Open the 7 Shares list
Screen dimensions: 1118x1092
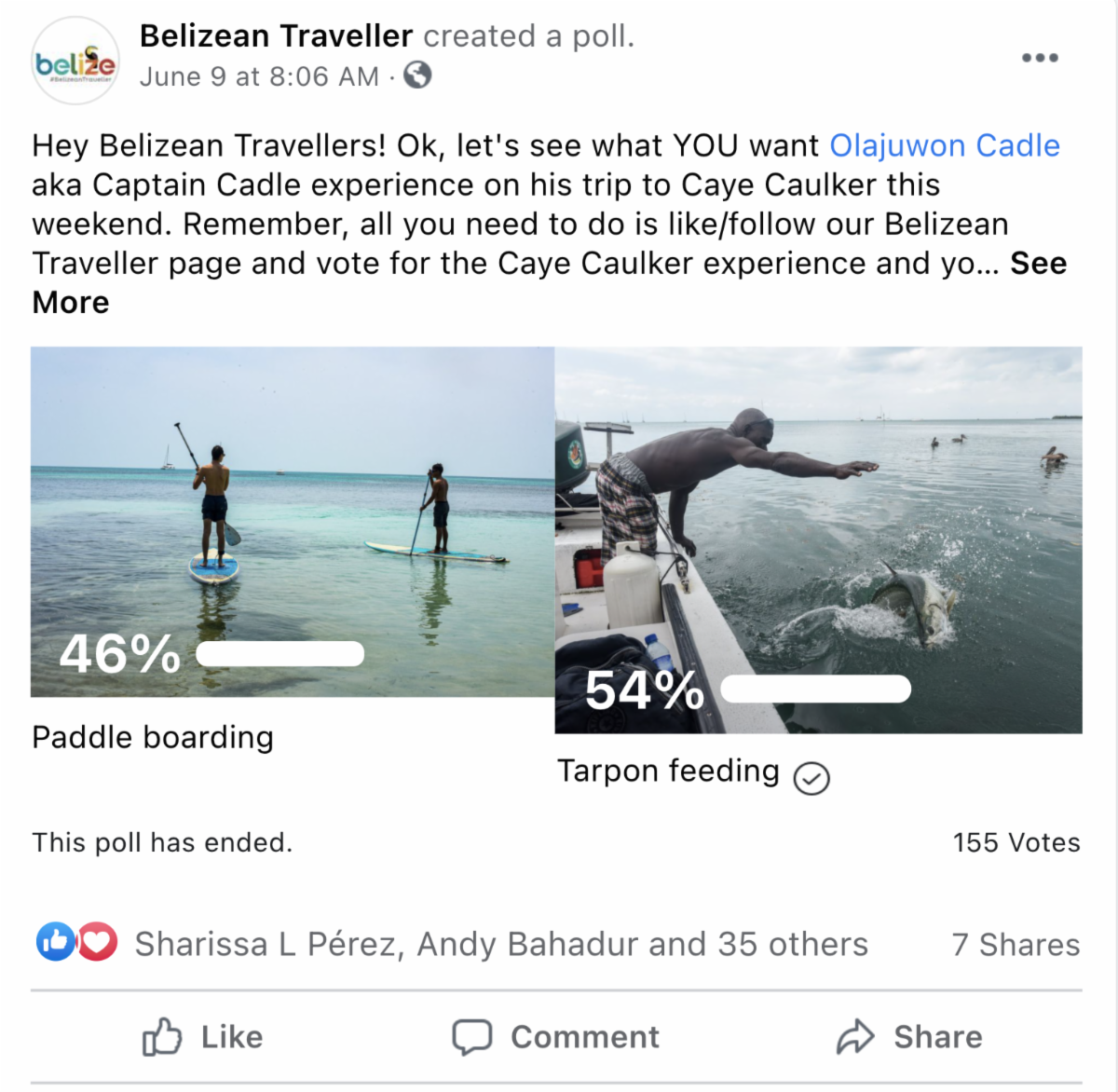(x=1016, y=944)
